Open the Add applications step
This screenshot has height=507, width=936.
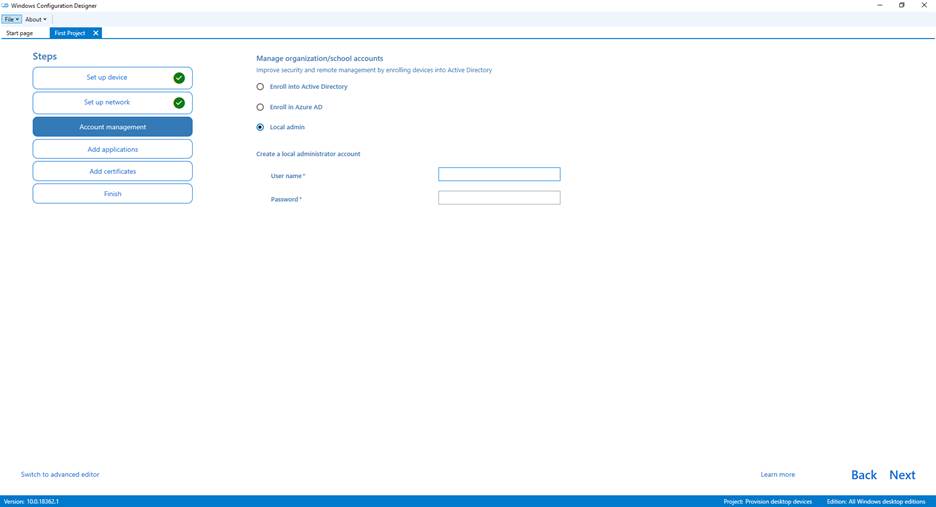[112, 149]
